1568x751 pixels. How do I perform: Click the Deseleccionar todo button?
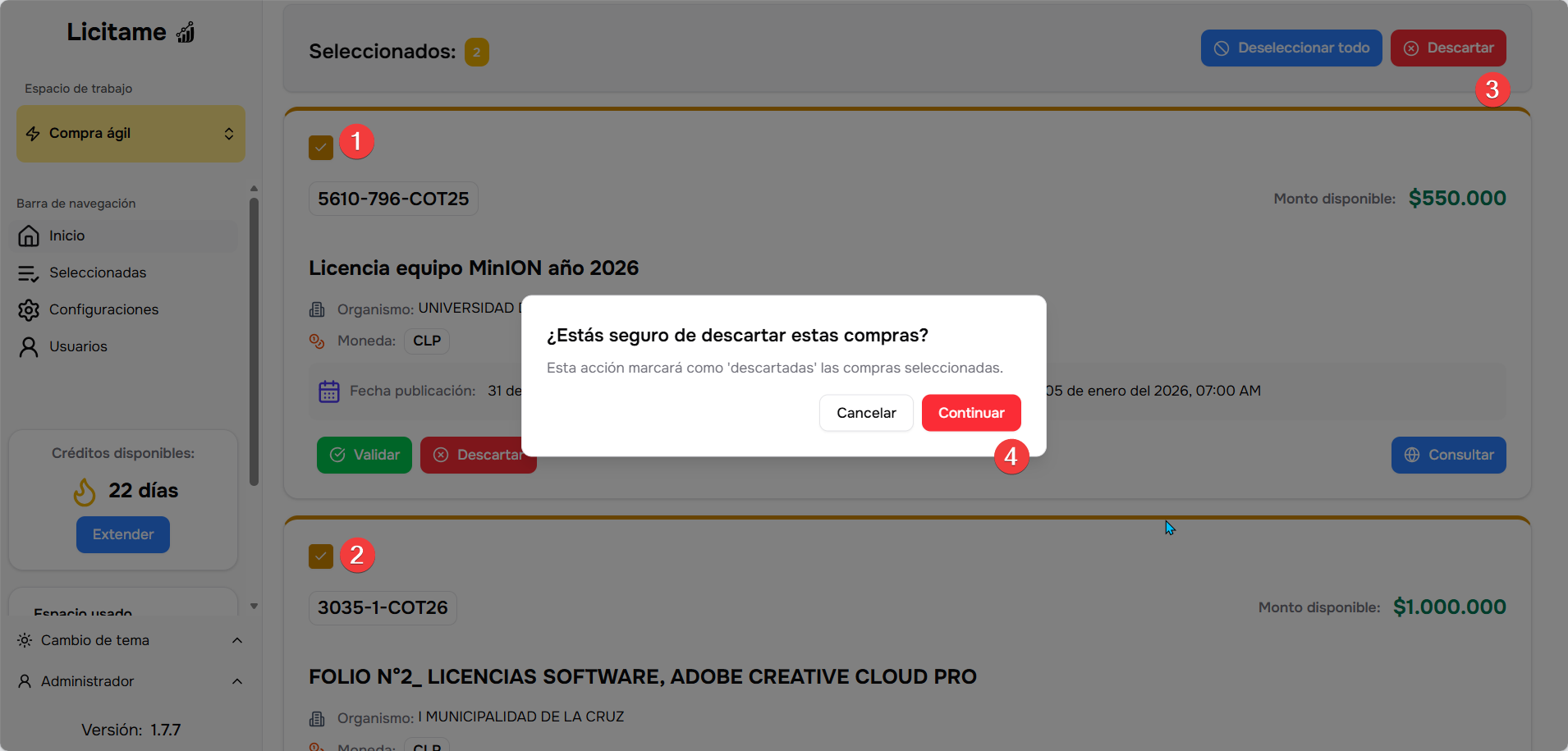coord(1291,48)
